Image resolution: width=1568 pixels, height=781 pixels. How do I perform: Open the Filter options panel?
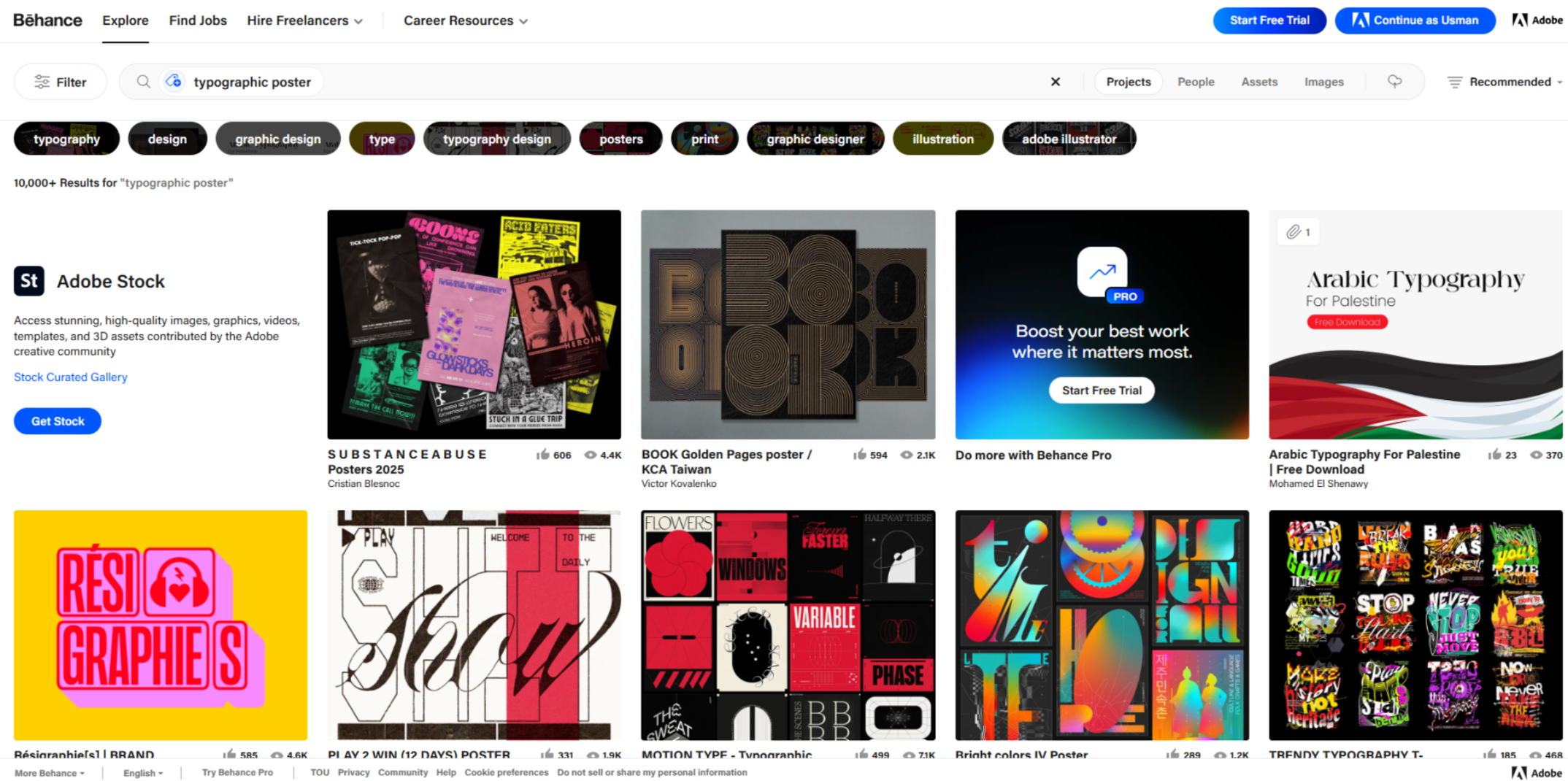[61, 82]
